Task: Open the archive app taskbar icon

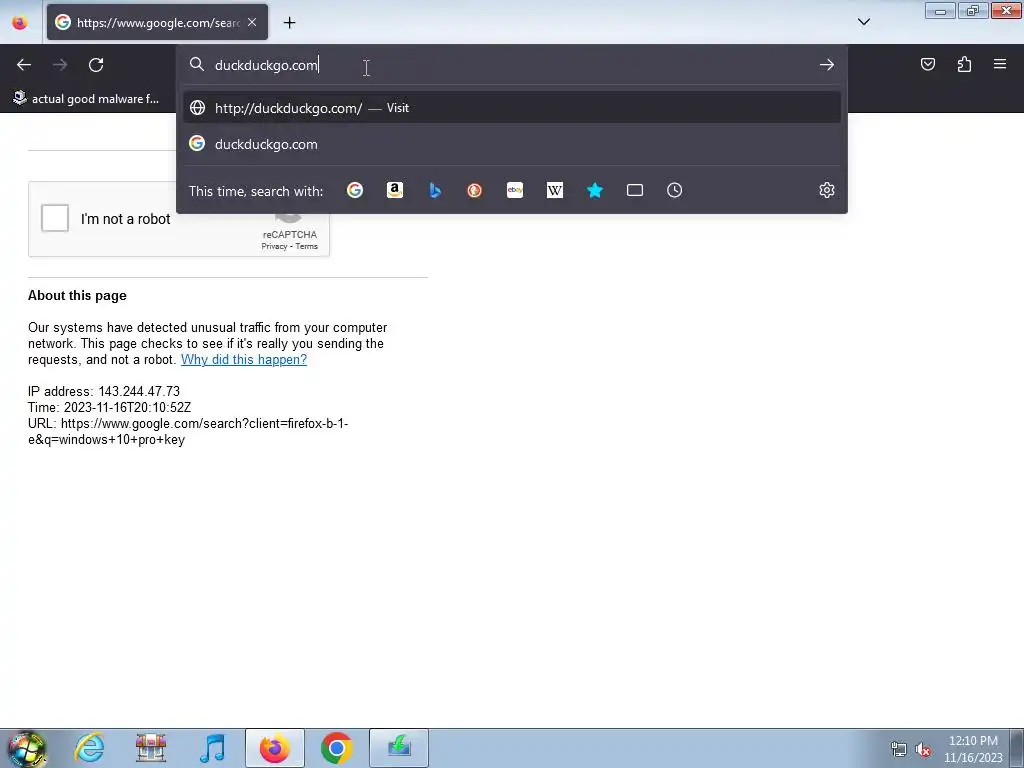Action: tap(151, 748)
